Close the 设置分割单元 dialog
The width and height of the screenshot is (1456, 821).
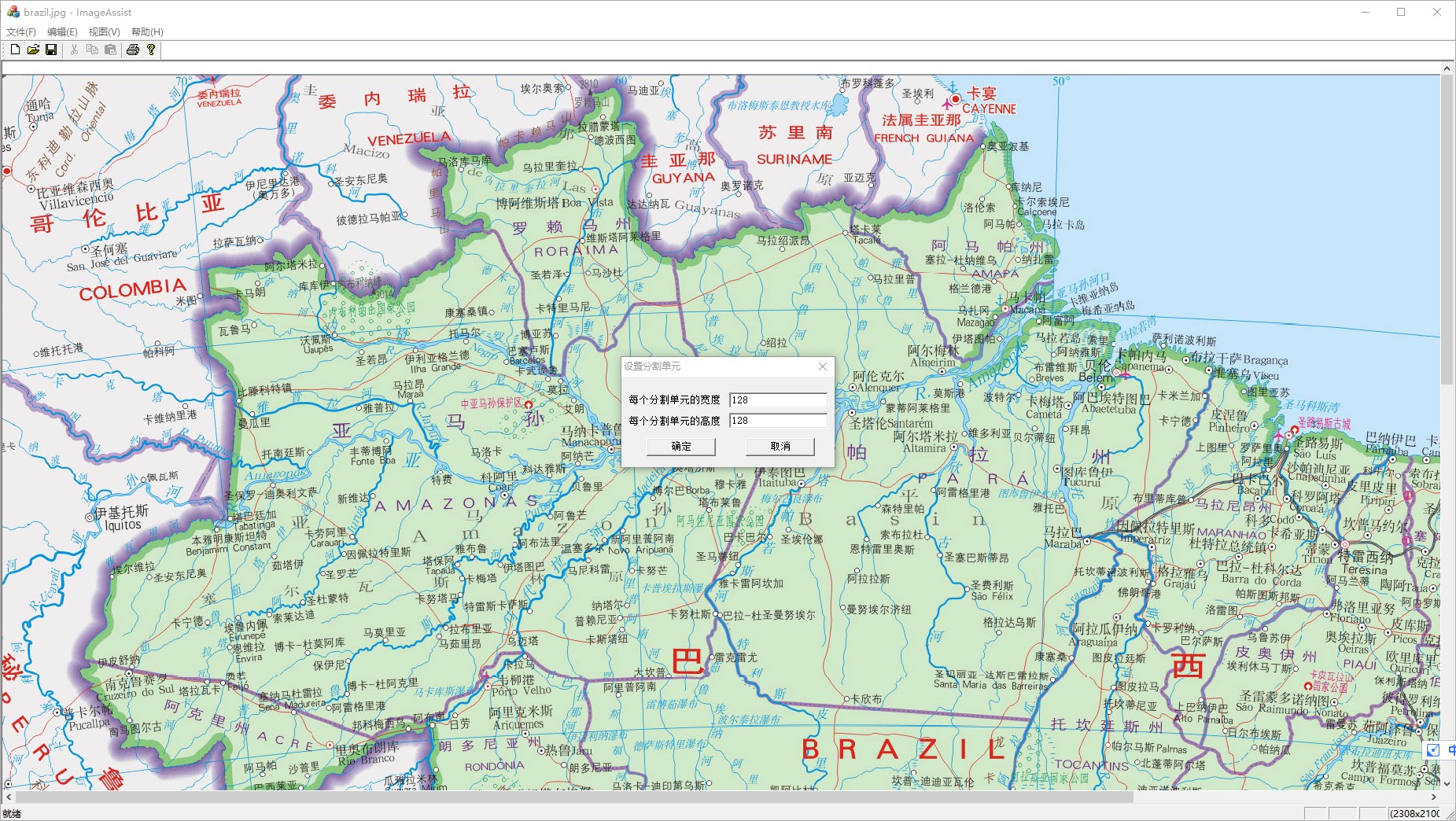(822, 366)
